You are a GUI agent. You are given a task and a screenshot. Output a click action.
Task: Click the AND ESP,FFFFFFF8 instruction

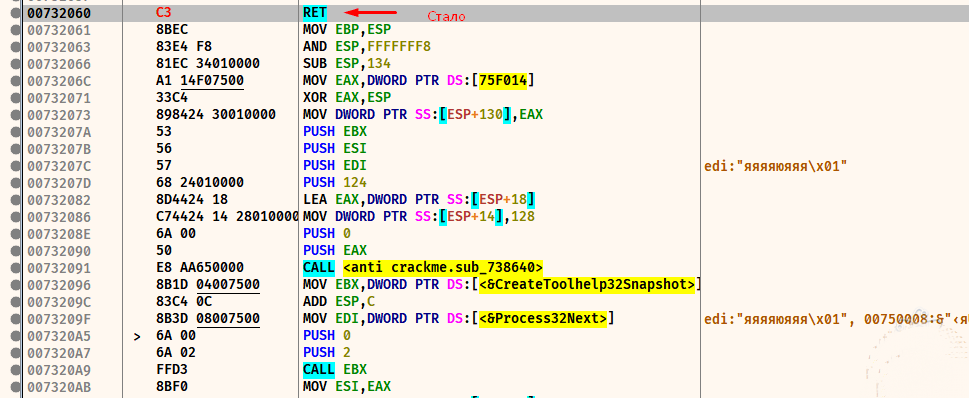[x=366, y=47]
